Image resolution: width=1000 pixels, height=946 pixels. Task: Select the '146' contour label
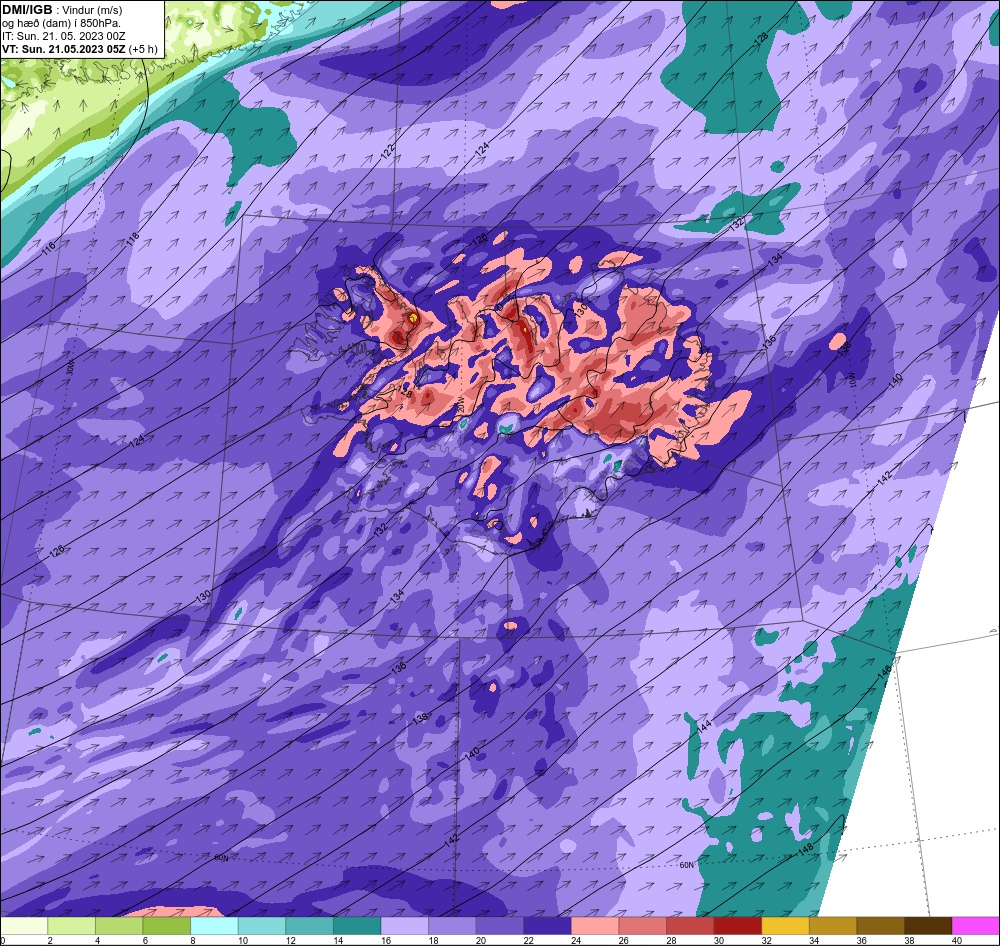pos(884,672)
